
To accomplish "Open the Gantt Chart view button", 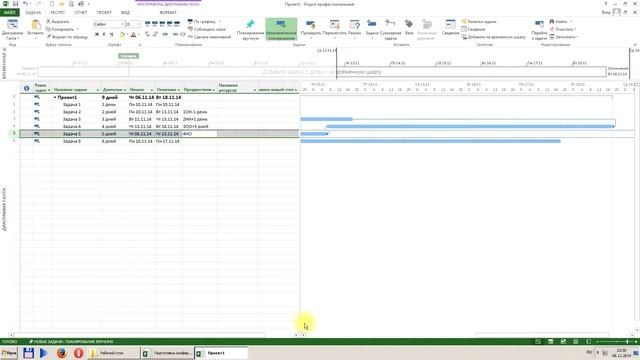I will pos(12,29).
